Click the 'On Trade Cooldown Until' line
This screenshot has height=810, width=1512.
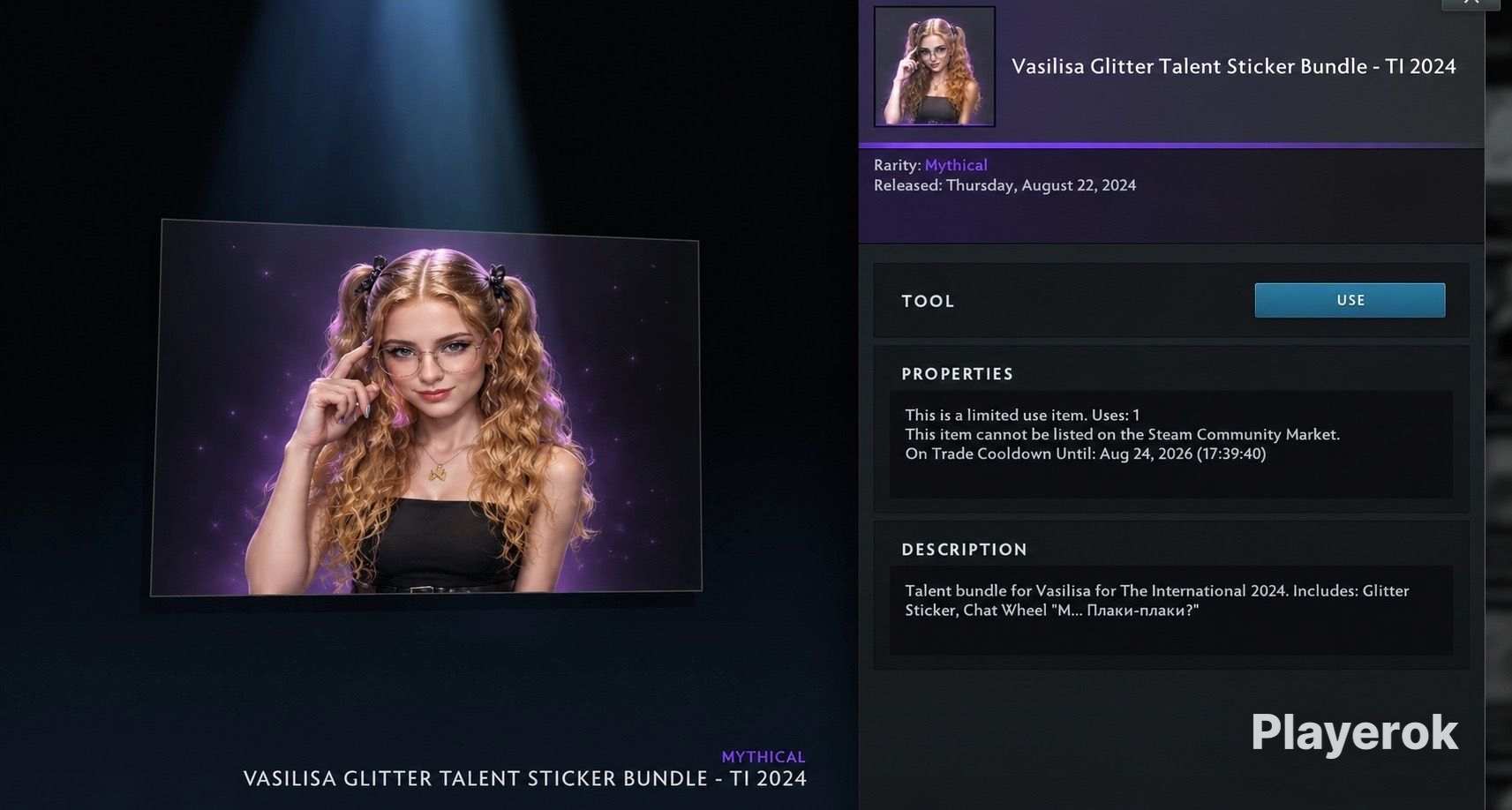1085,454
